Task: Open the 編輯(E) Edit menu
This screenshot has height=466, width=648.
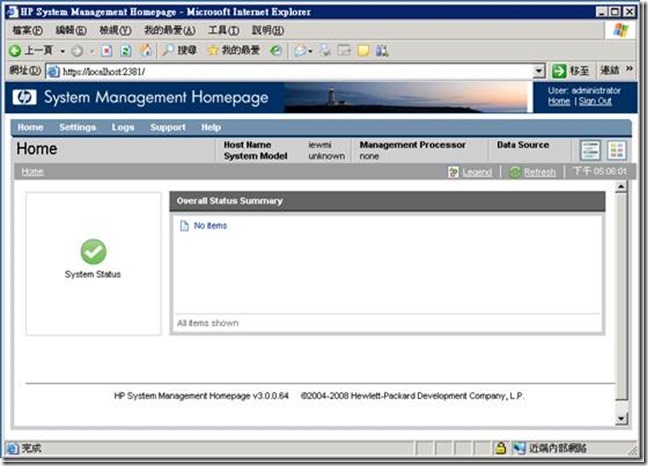Action: click(71, 30)
